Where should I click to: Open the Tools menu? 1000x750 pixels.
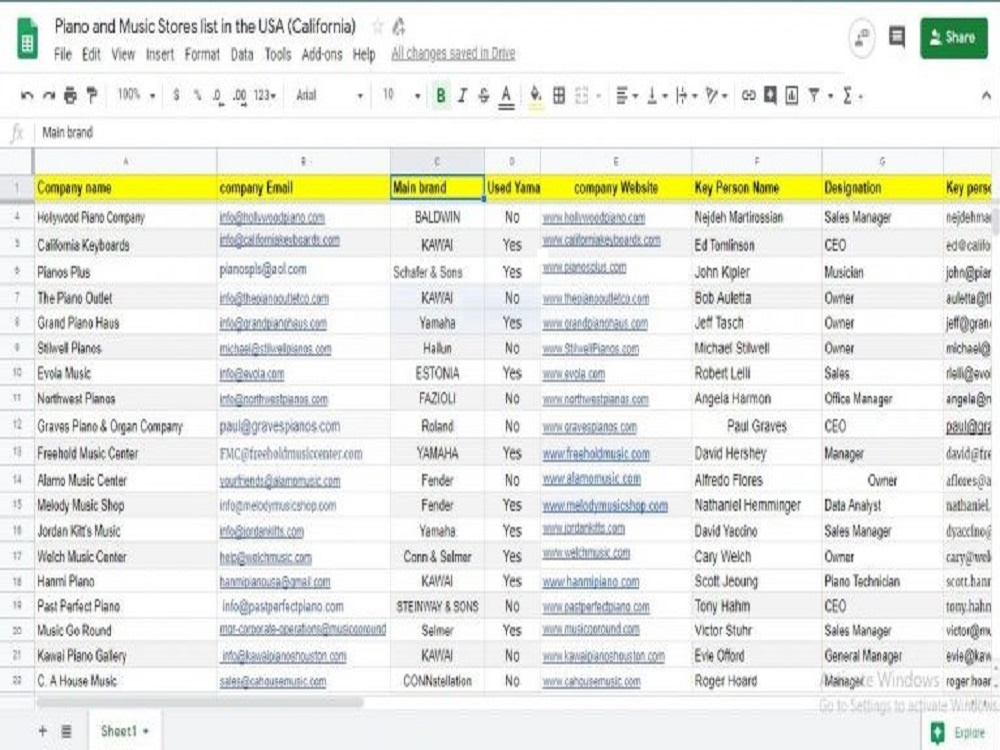277,54
